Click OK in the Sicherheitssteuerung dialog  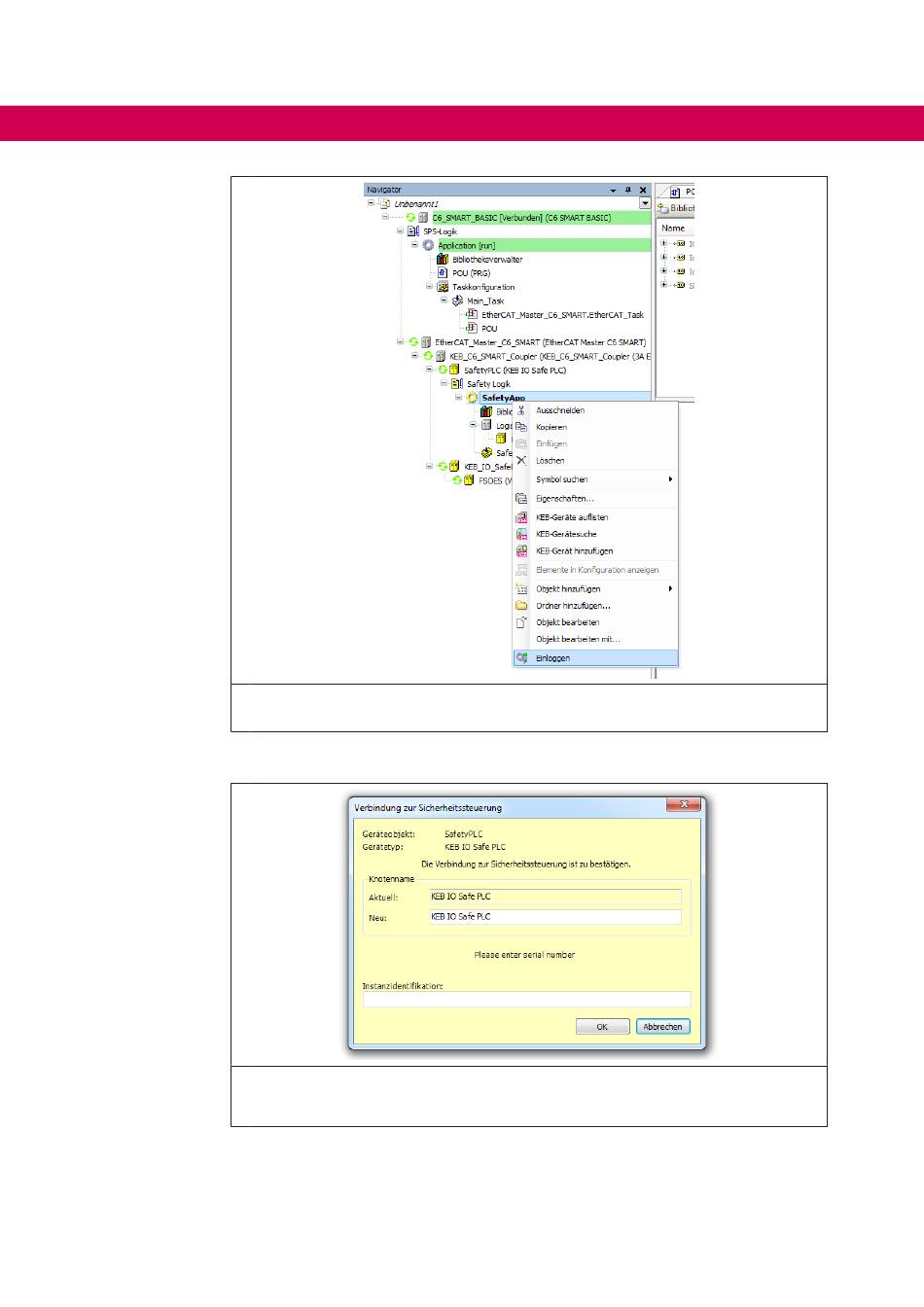tap(602, 1027)
